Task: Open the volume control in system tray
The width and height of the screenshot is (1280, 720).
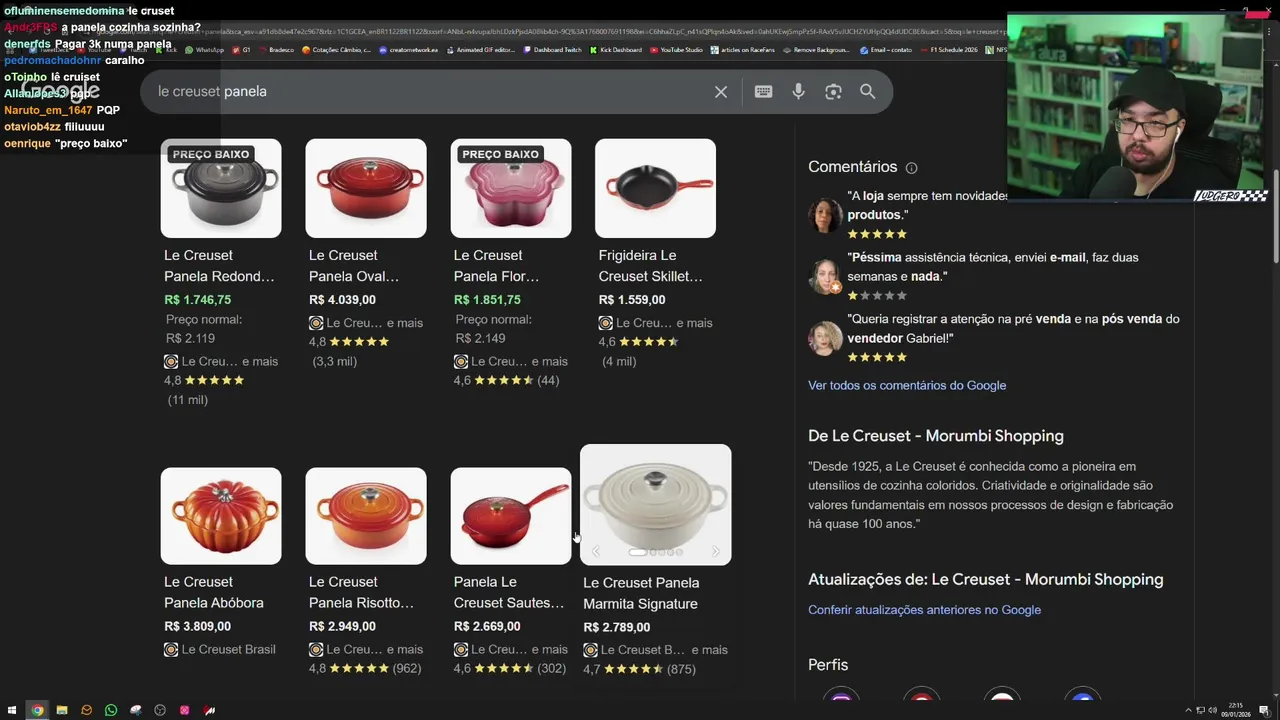Action: click(1213, 710)
